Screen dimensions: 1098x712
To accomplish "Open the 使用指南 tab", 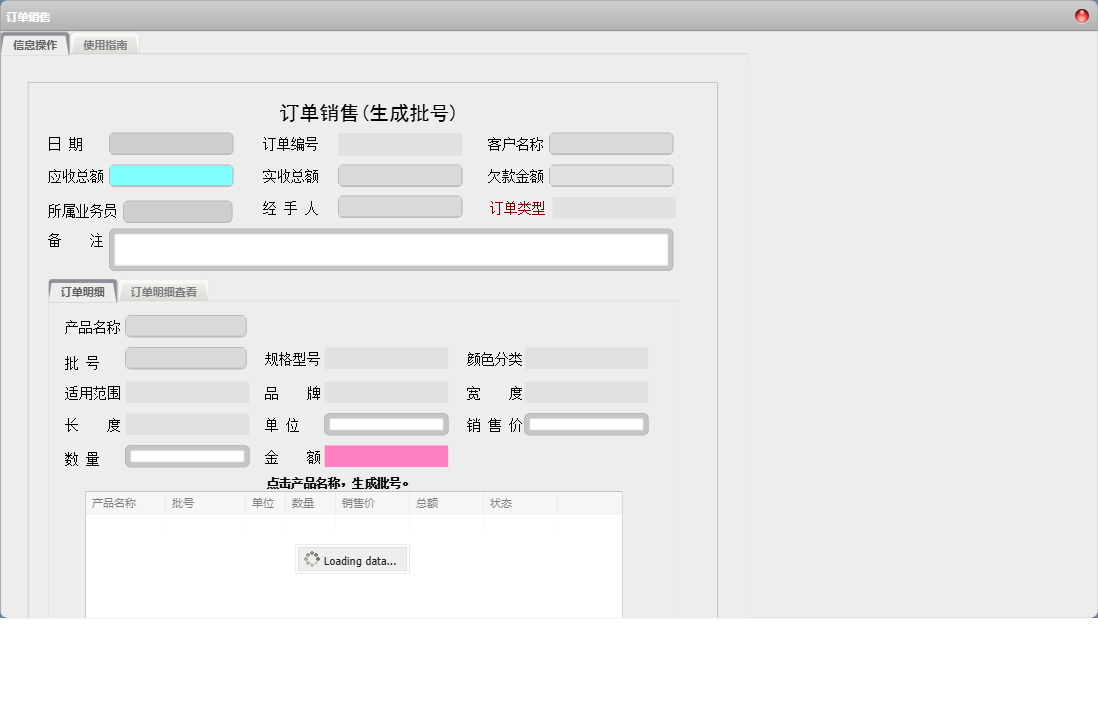I will pyautogui.click(x=105, y=45).
